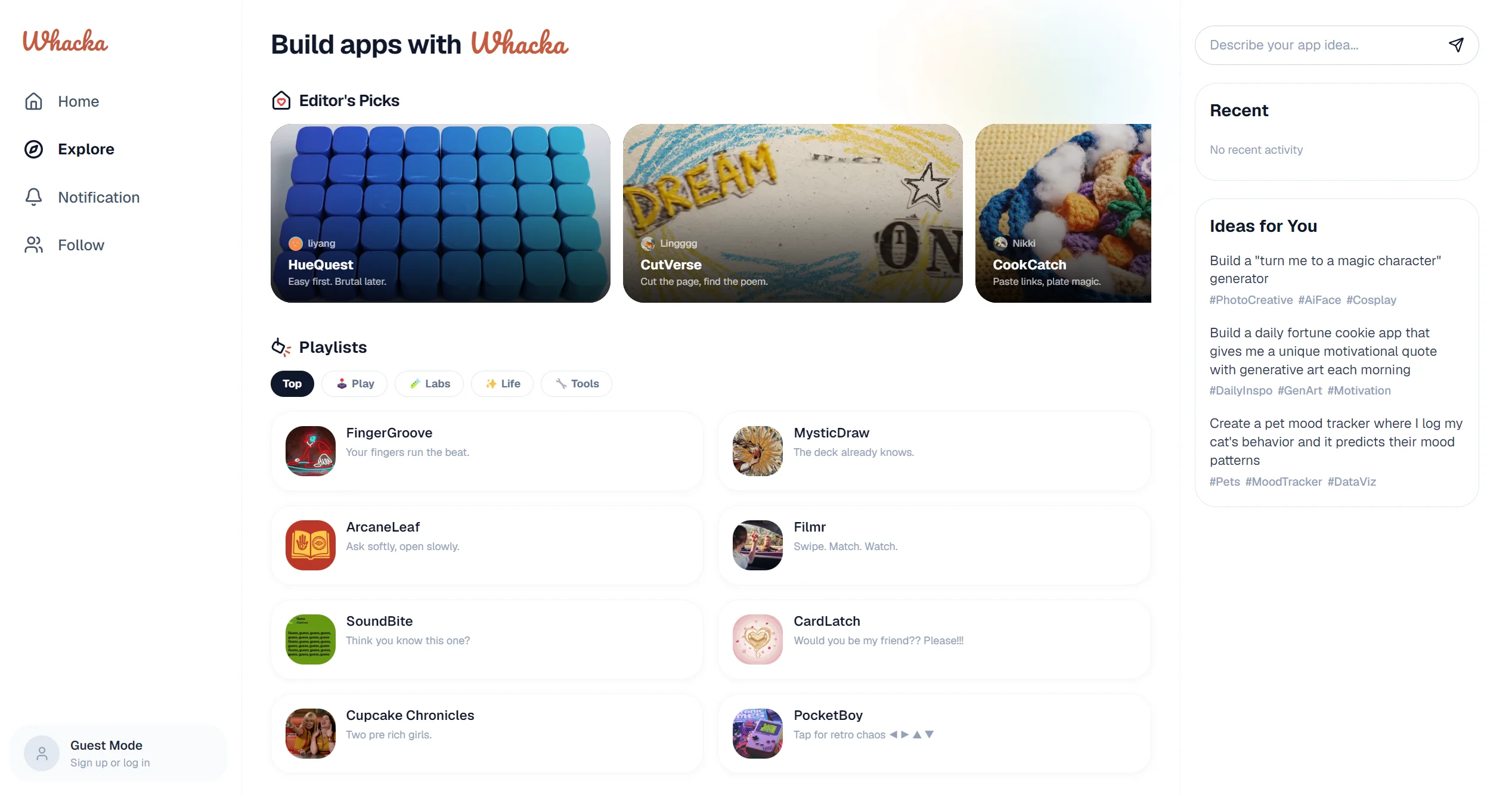Click the Follow people icon
1512x795 pixels.
point(33,245)
